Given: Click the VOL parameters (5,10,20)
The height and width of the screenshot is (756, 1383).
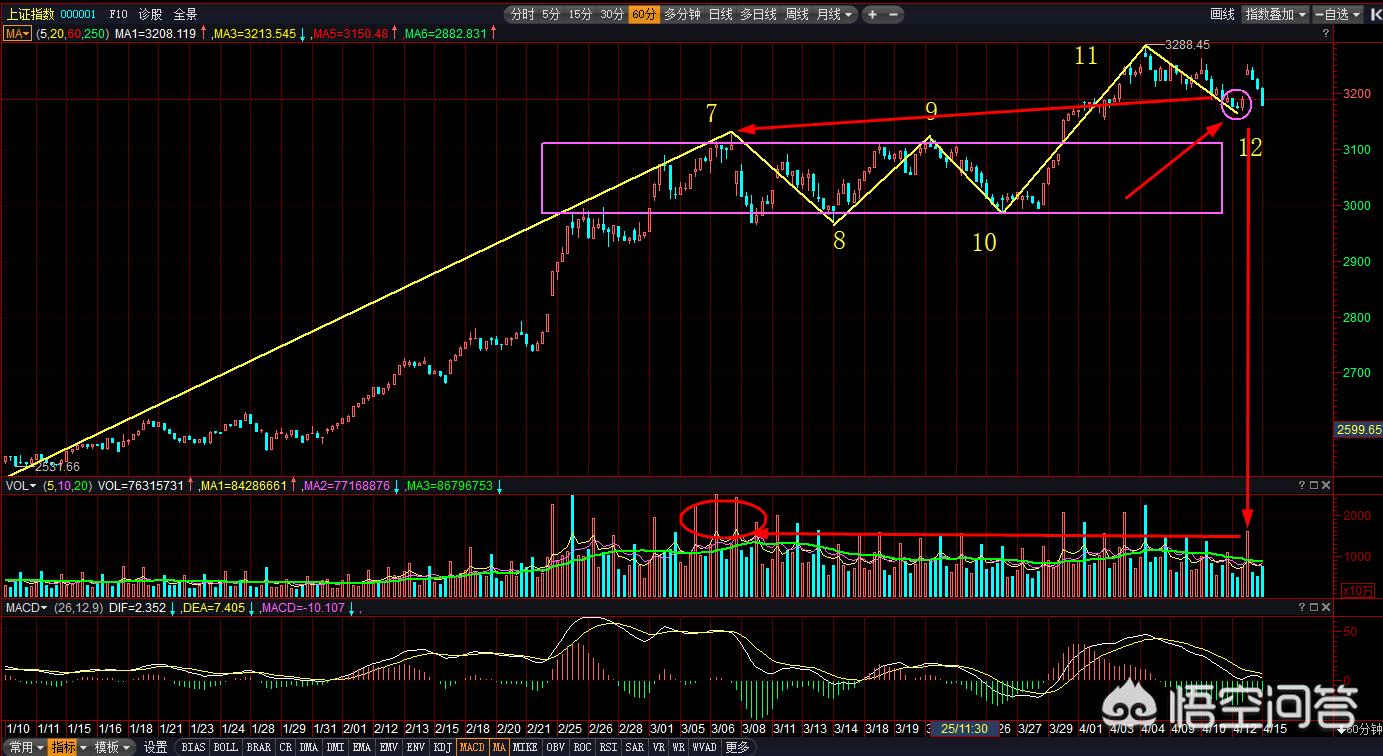Looking at the screenshot, I should (x=66, y=485).
